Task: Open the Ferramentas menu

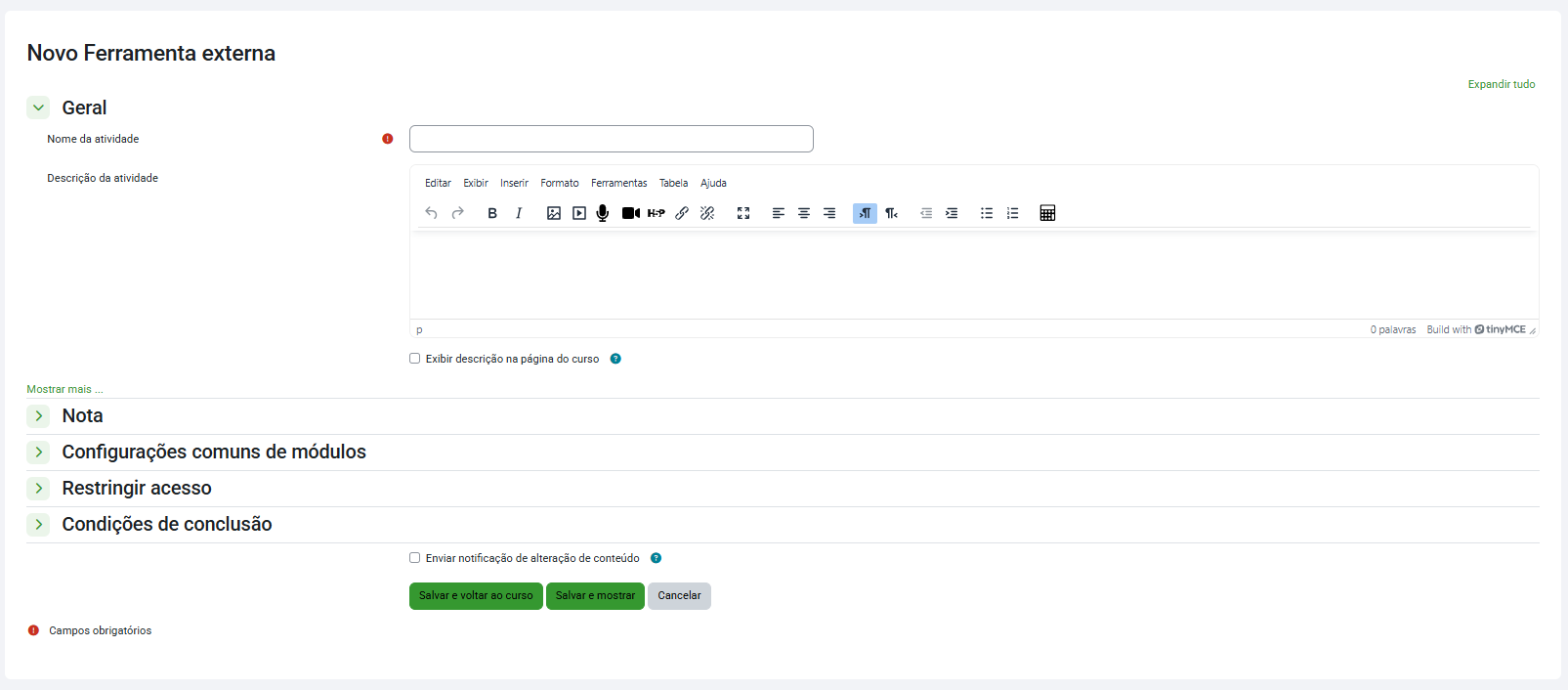Action: point(619,183)
